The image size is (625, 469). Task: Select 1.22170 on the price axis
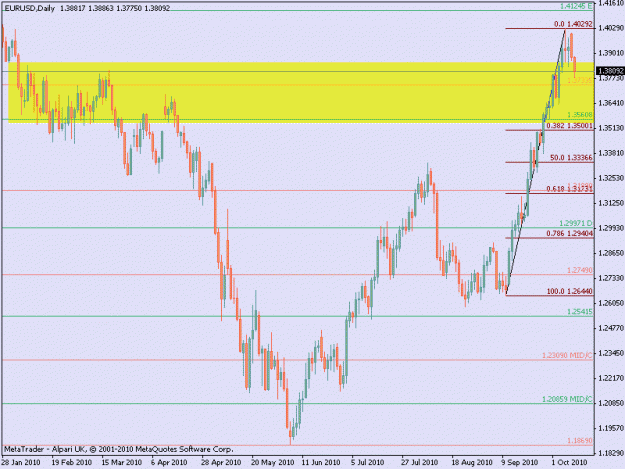pyautogui.click(x=611, y=378)
